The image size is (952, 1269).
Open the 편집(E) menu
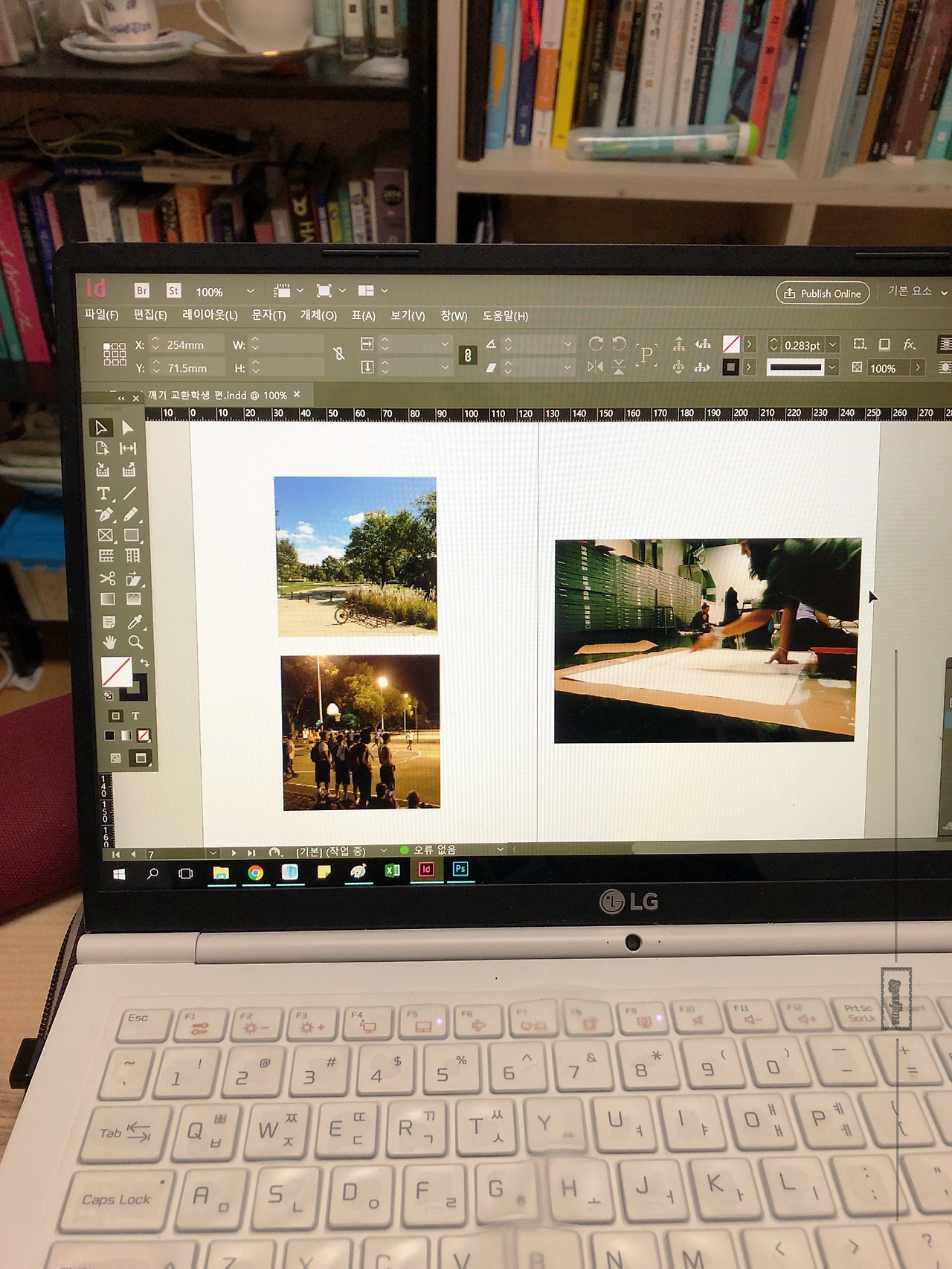tap(150, 315)
